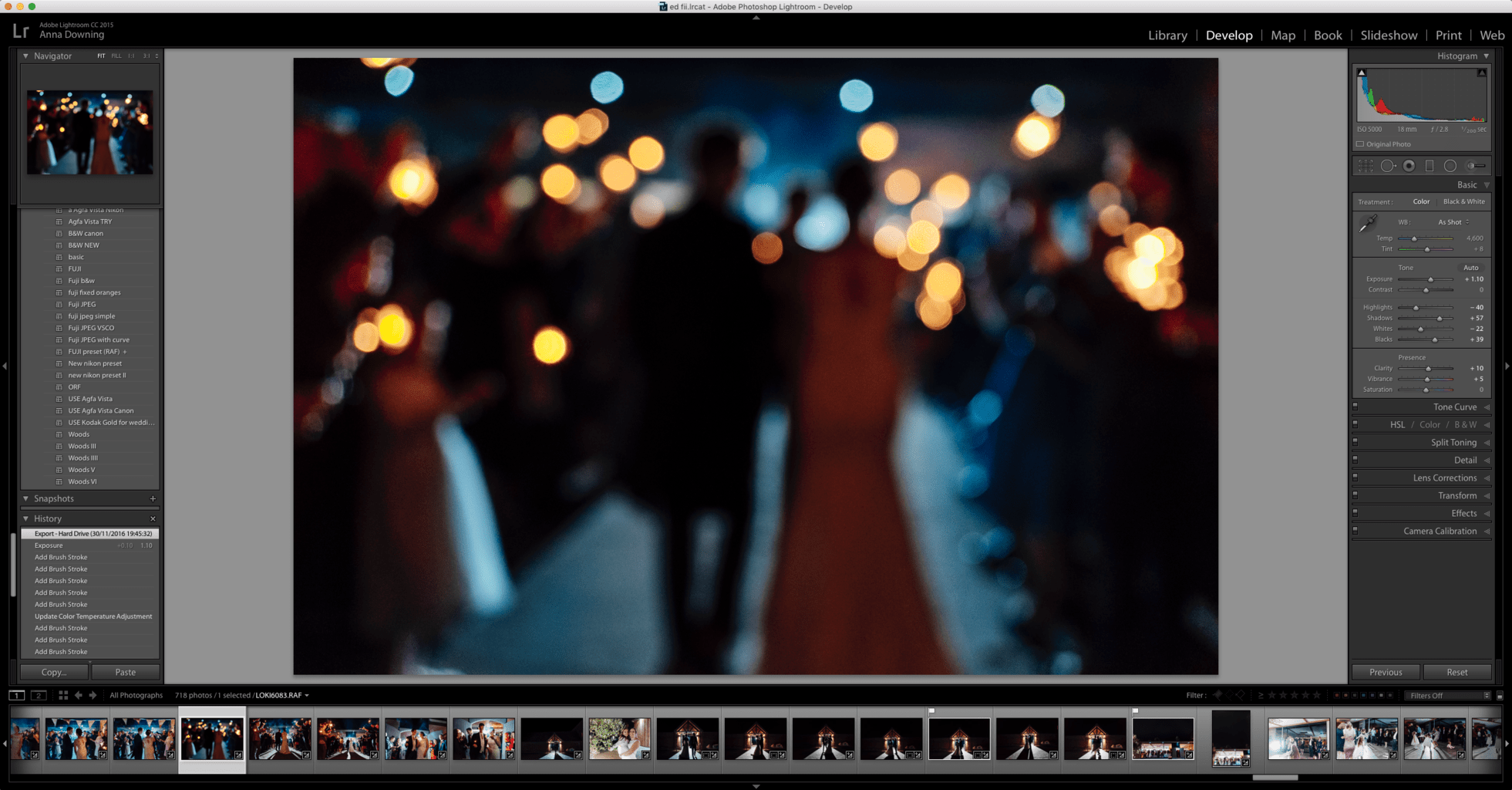Screen dimensions: 1512x790
Task: Toggle the Effects panel switch
Action: pos(1355,512)
